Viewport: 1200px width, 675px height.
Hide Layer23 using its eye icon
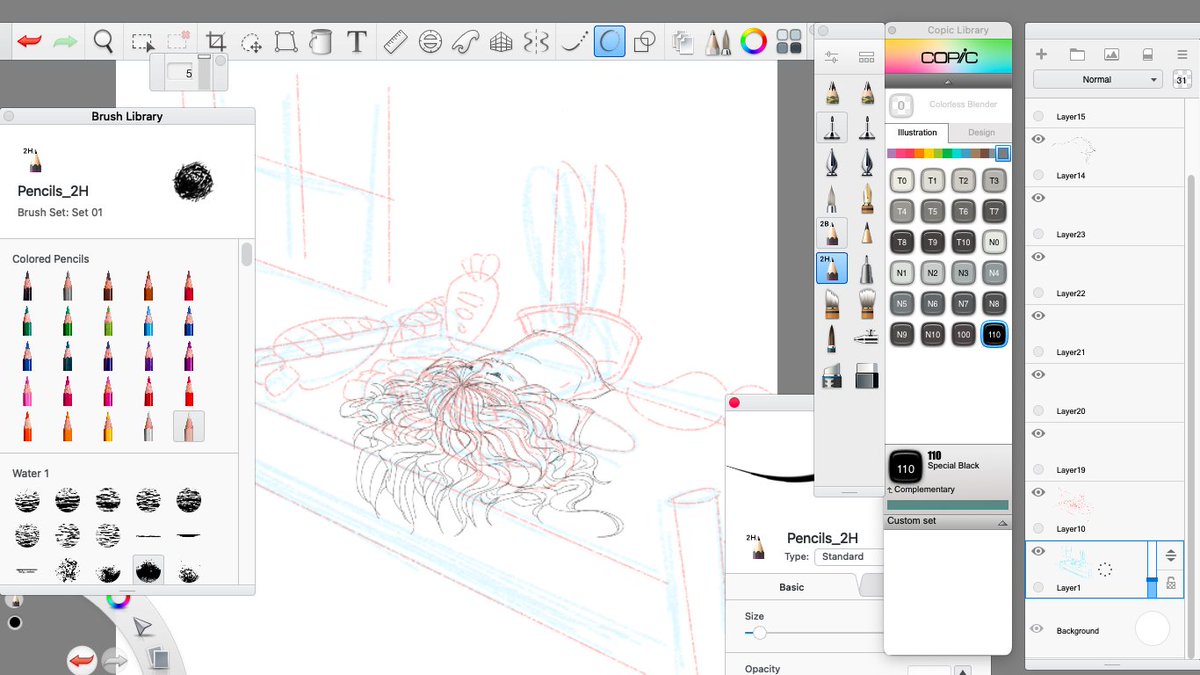click(x=1038, y=198)
